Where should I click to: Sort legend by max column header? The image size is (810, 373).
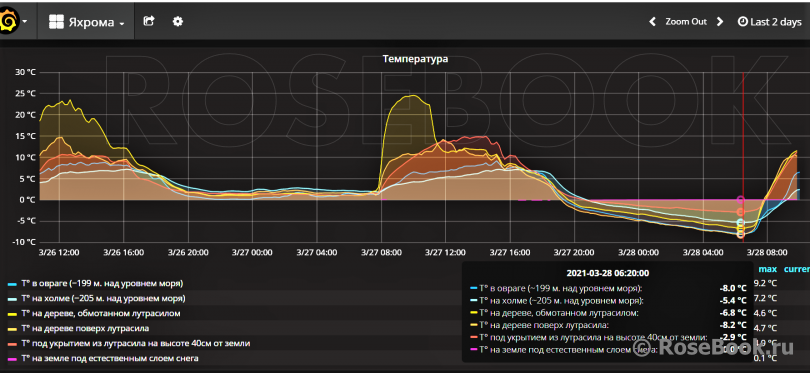point(767,269)
